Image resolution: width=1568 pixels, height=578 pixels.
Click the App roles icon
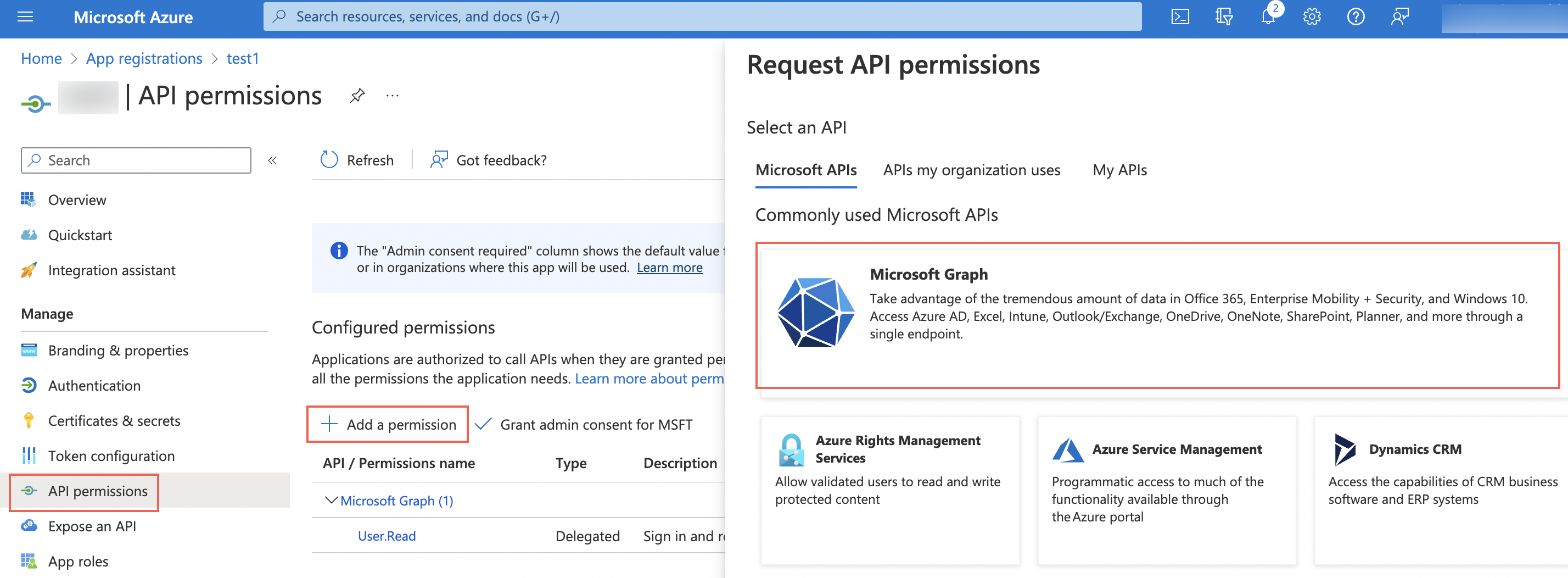tap(29, 561)
